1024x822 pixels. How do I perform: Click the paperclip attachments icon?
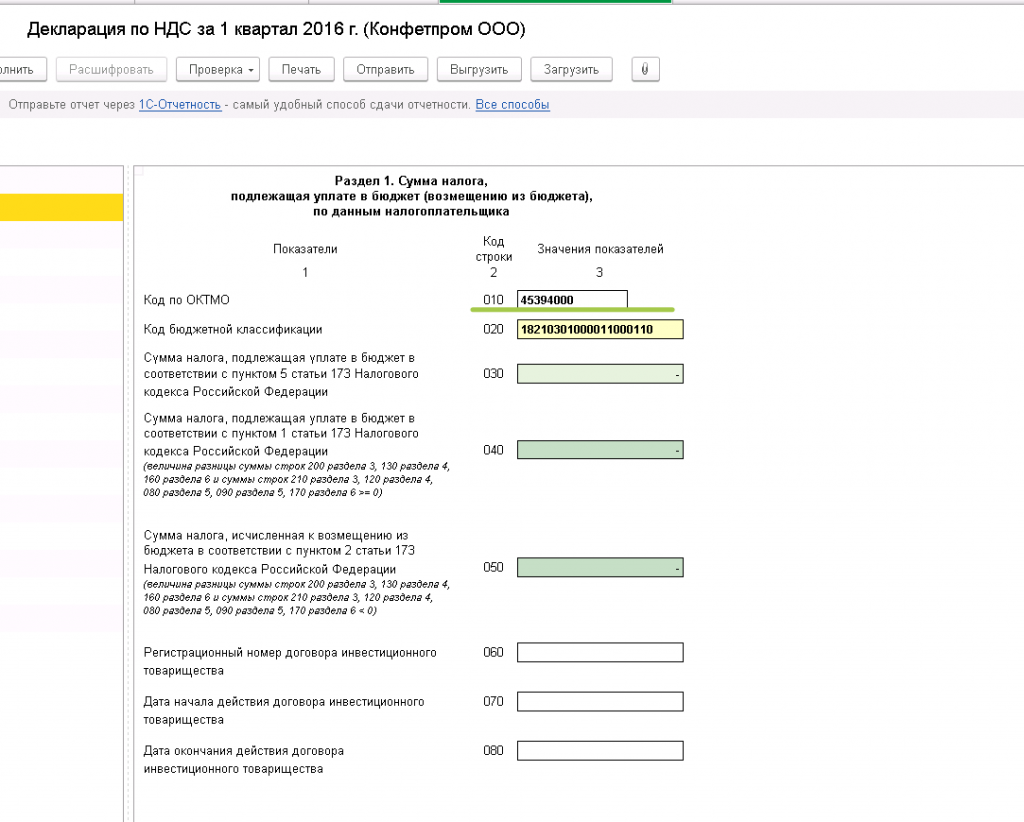645,69
